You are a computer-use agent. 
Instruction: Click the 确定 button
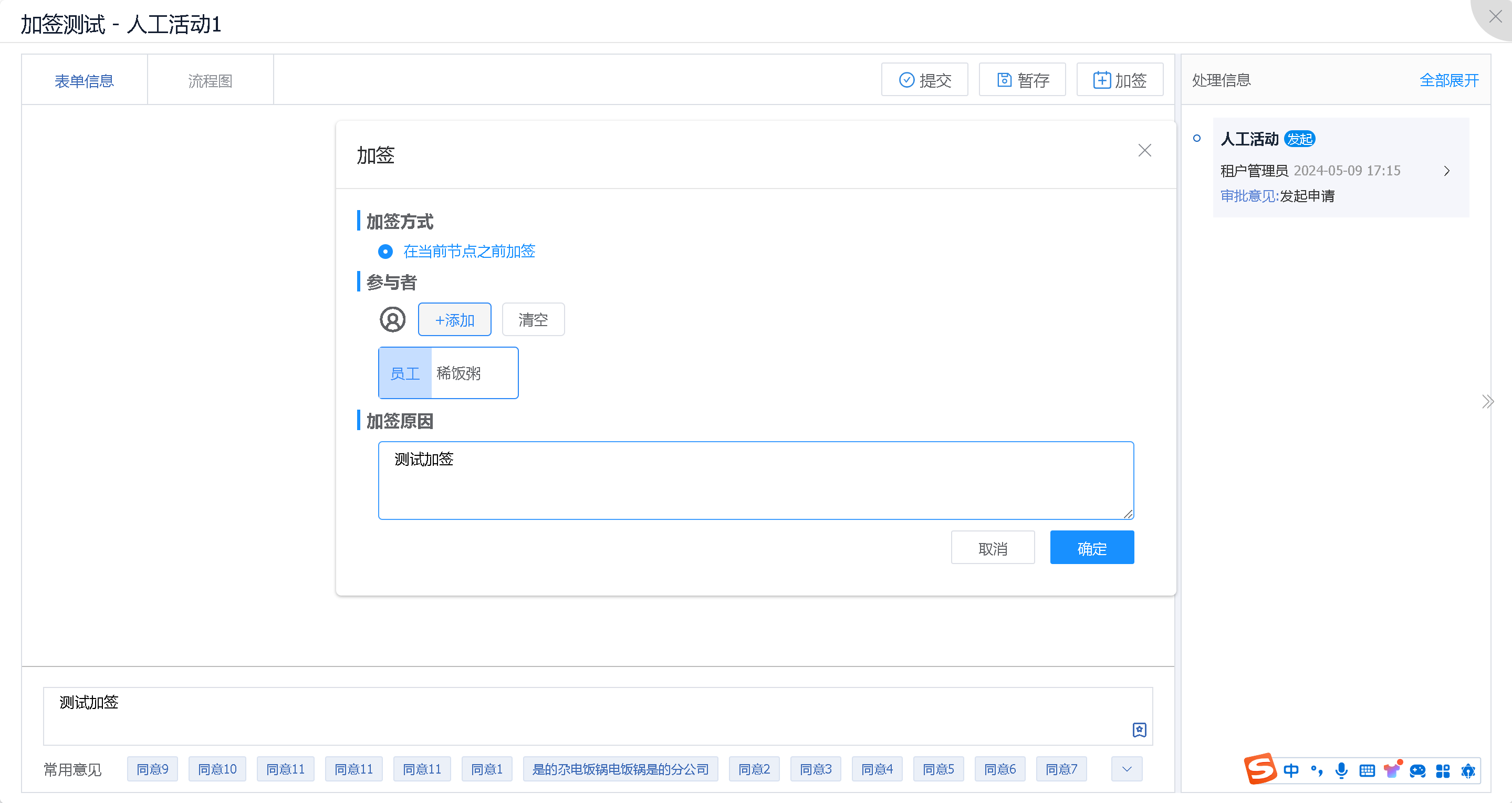1091,548
